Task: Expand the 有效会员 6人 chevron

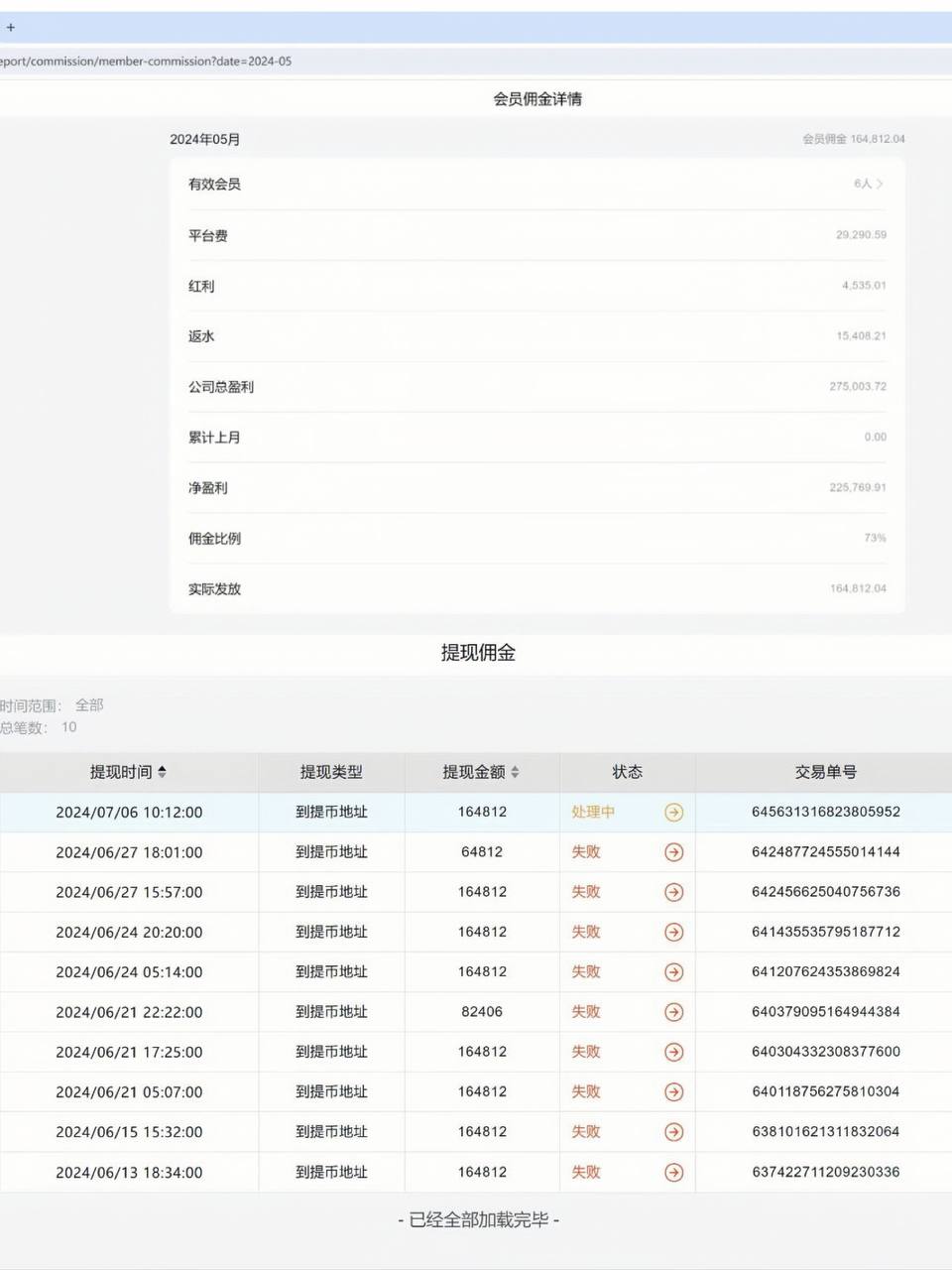Action: point(880,184)
